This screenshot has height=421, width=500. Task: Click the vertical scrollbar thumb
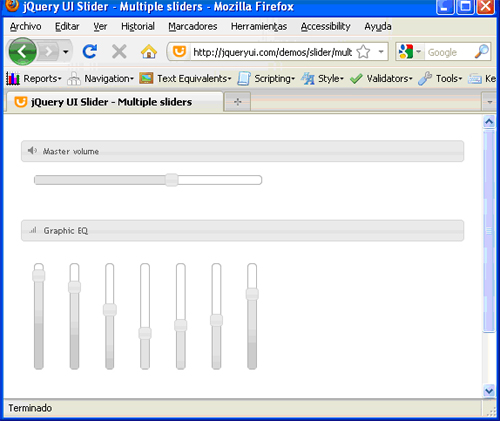point(489,231)
